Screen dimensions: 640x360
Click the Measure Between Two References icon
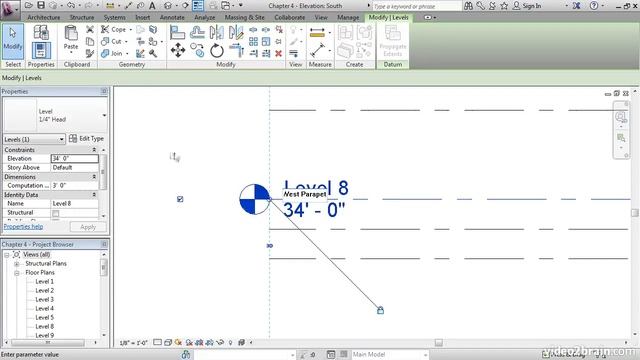click(317, 50)
